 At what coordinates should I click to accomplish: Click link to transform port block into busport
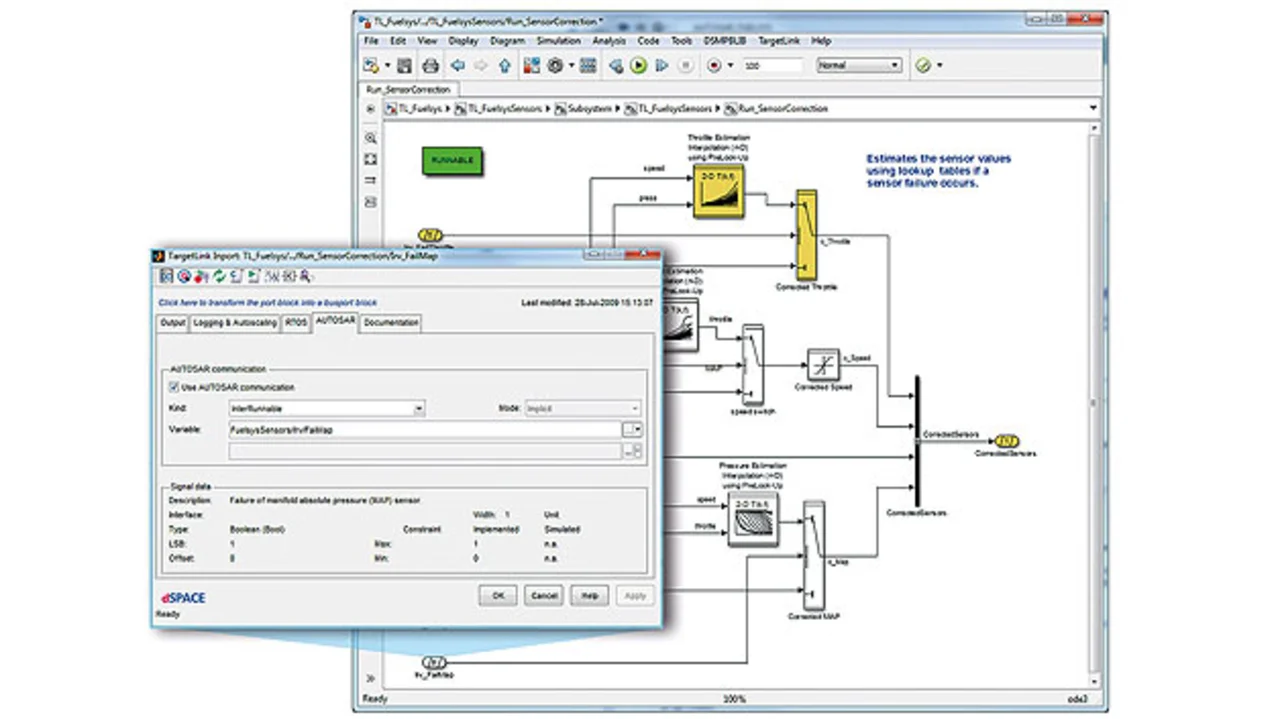(x=268, y=301)
